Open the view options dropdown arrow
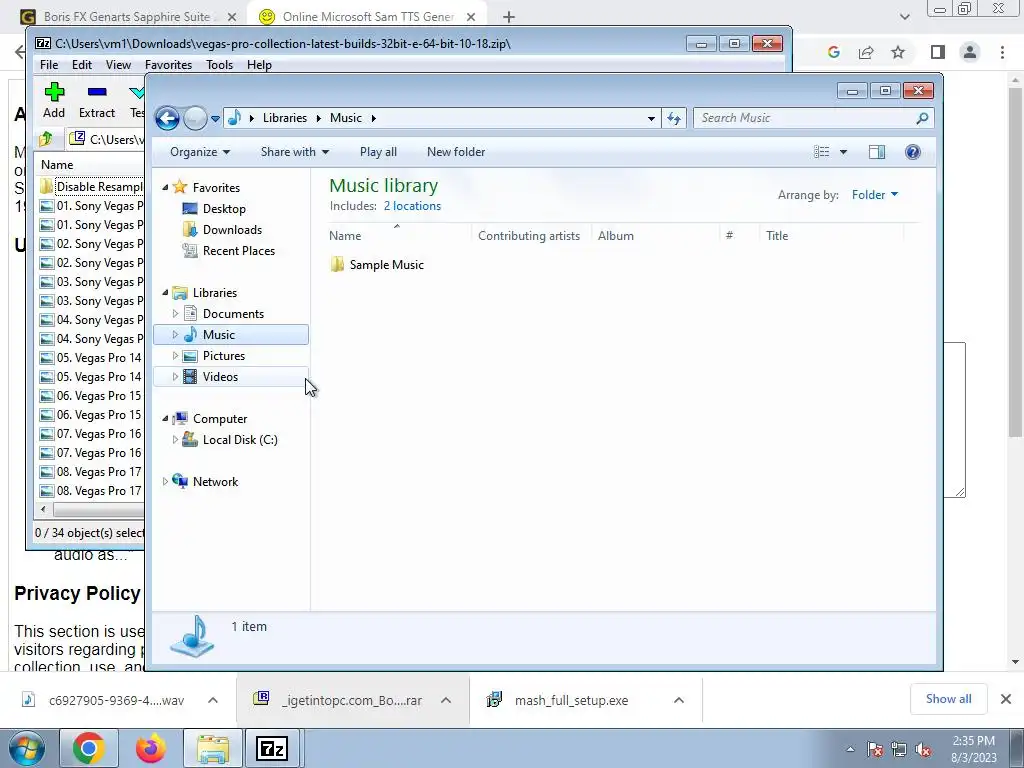The height and width of the screenshot is (768, 1024). (x=843, y=152)
